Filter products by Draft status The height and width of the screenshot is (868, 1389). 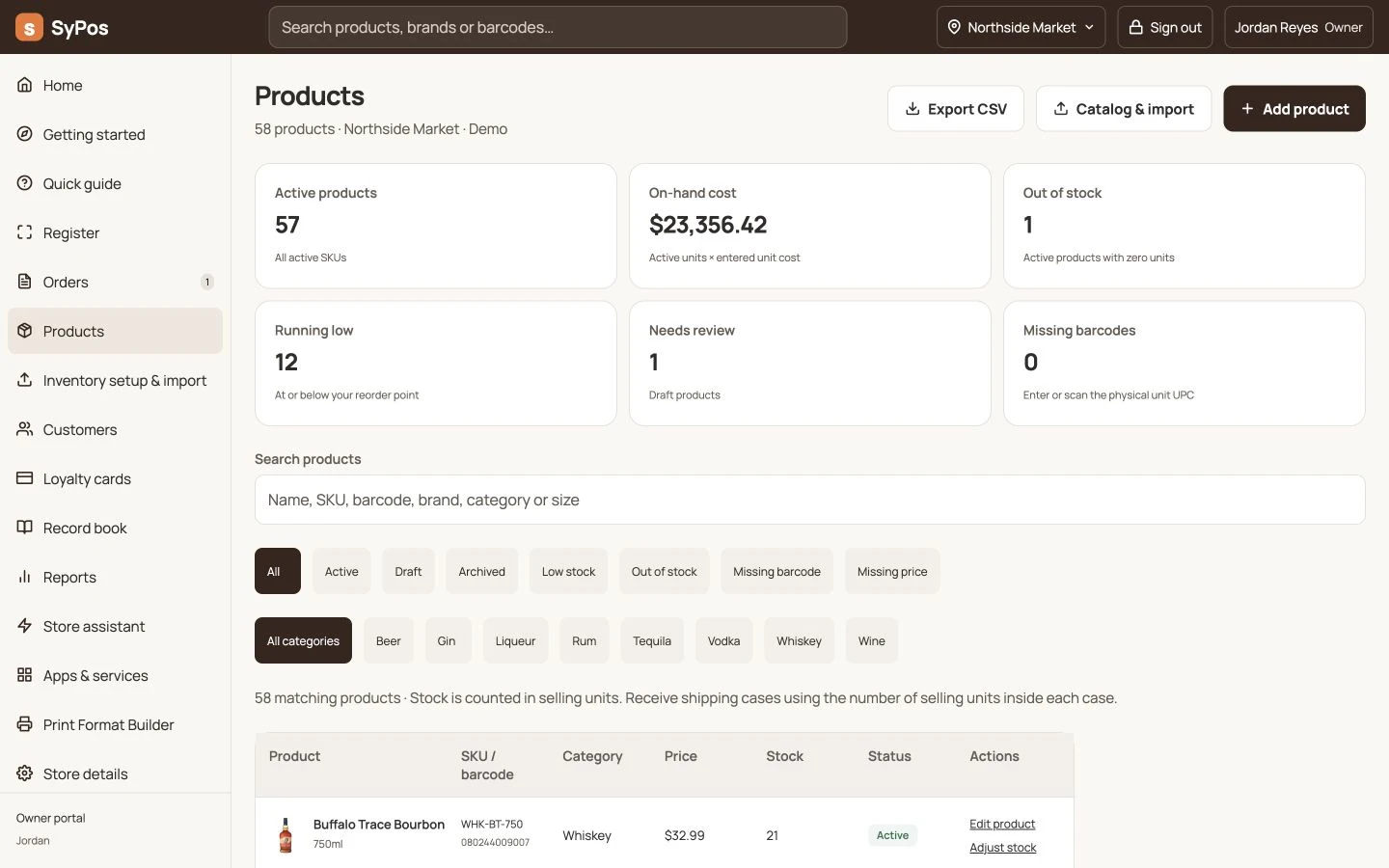tap(408, 571)
